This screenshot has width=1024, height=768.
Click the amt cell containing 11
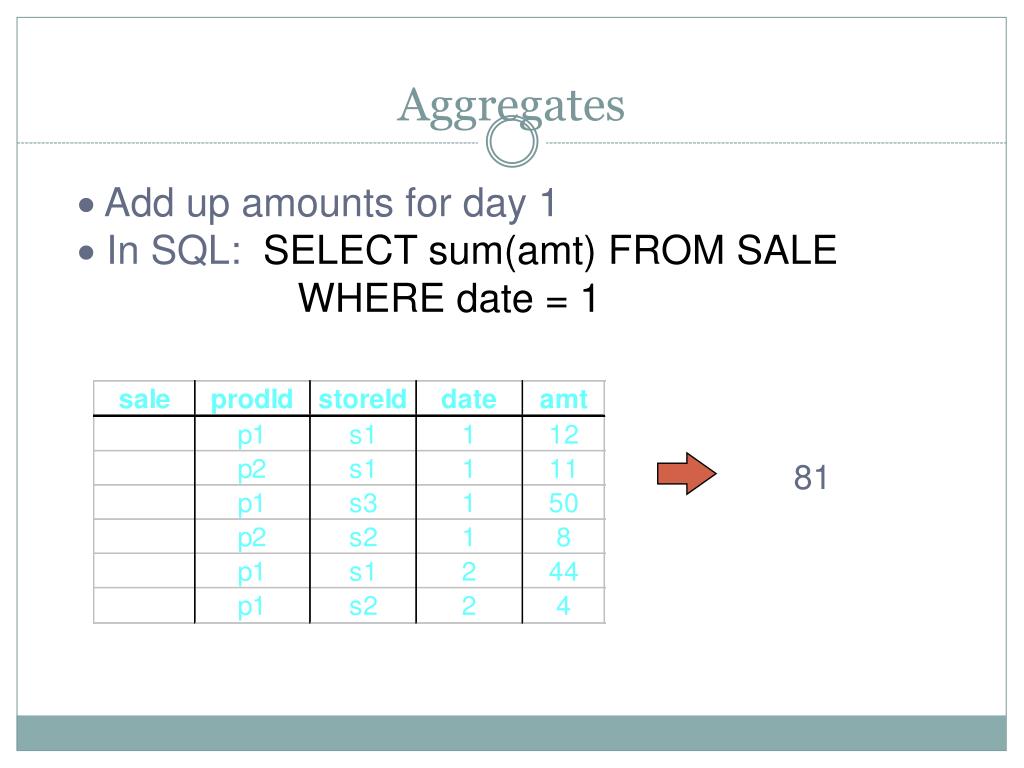[x=564, y=468]
